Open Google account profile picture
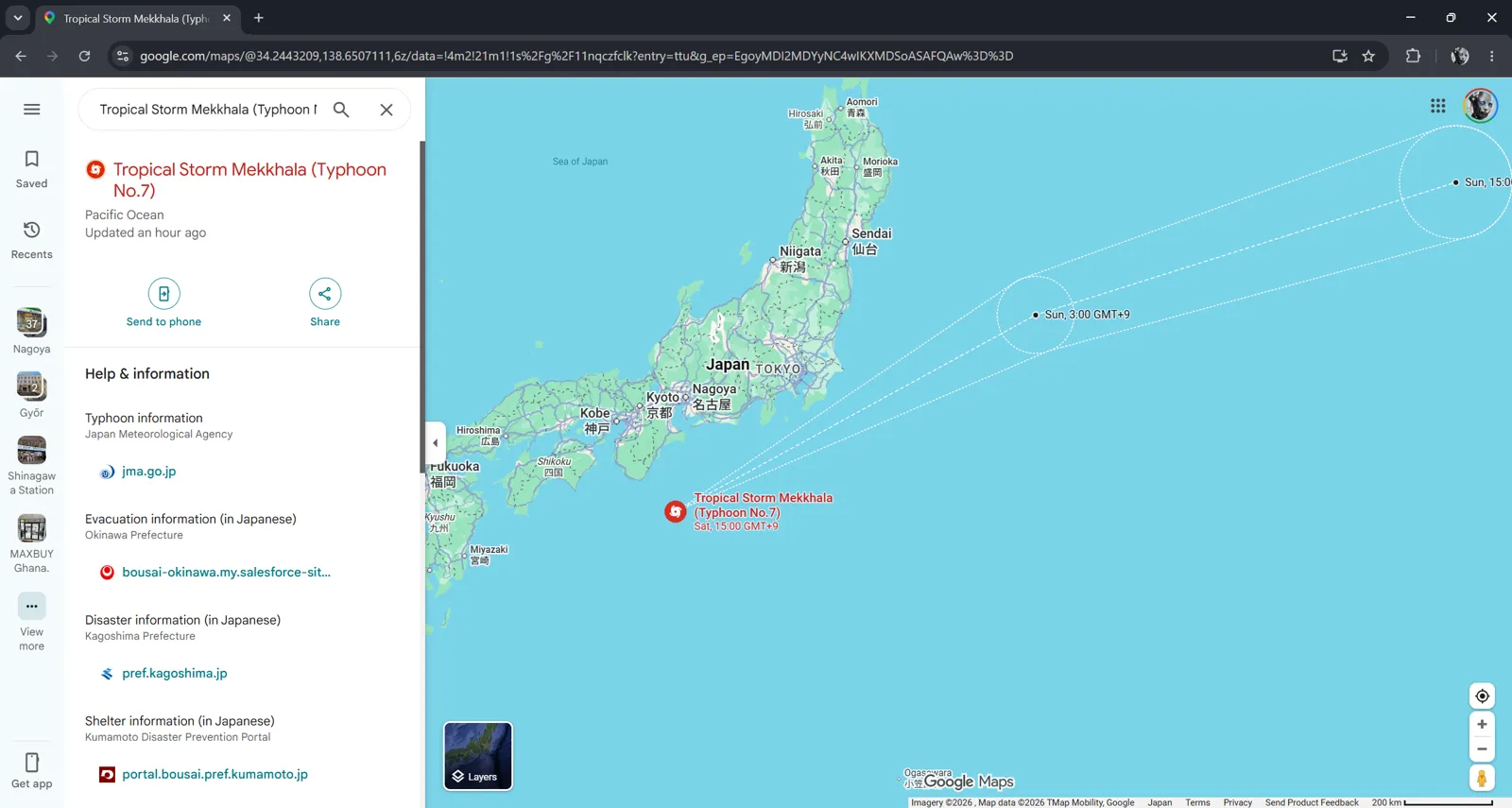1512x808 pixels. pyautogui.click(x=1480, y=106)
